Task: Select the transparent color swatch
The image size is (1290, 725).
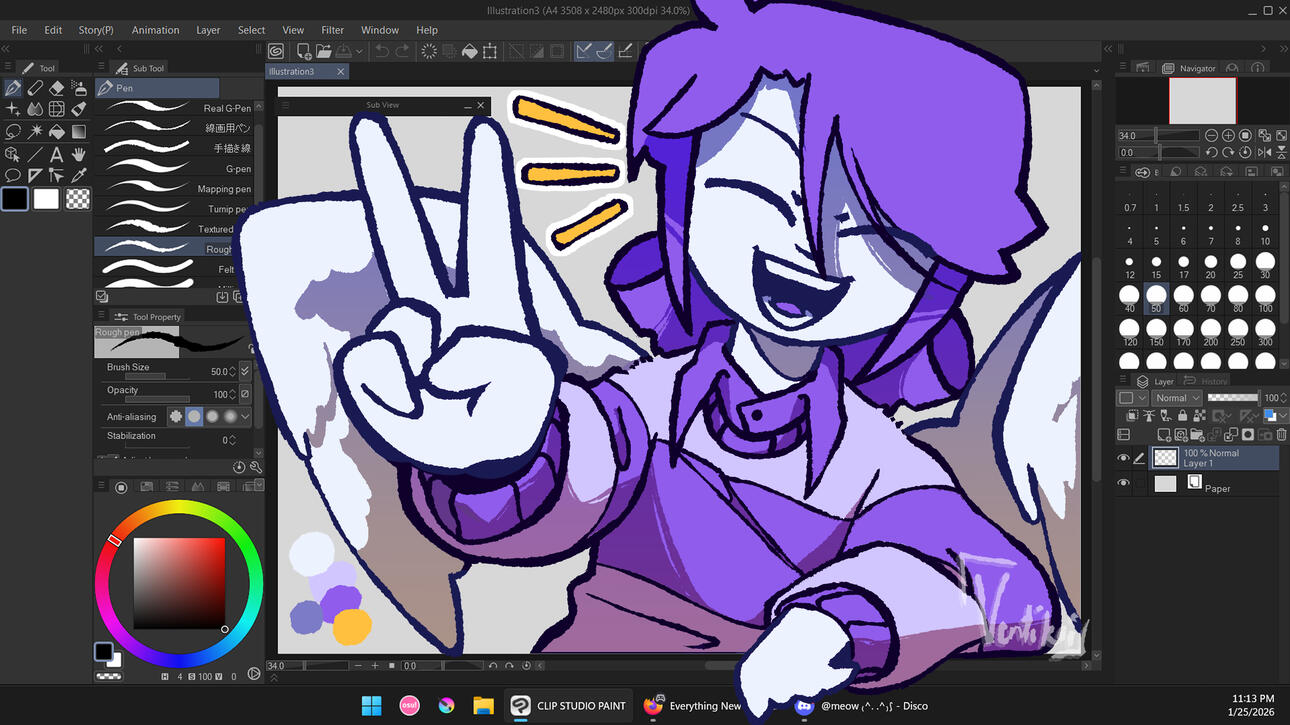Action: point(78,198)
